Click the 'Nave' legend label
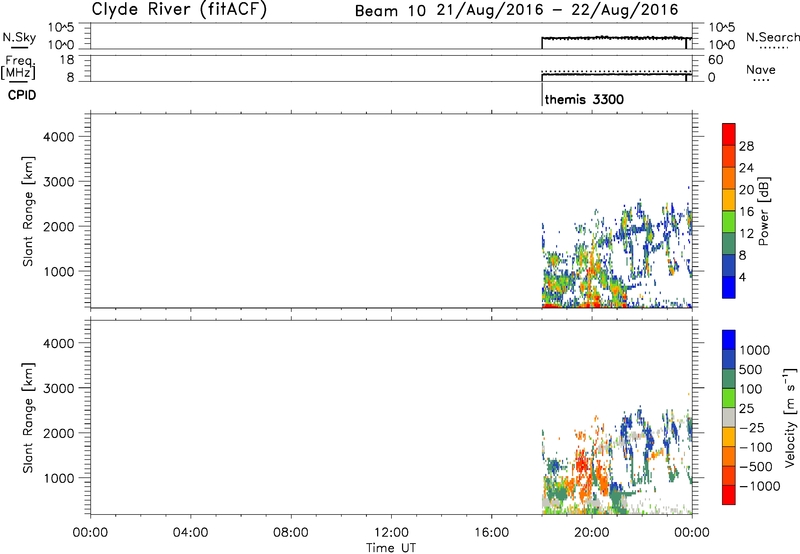 click(761, 69)
